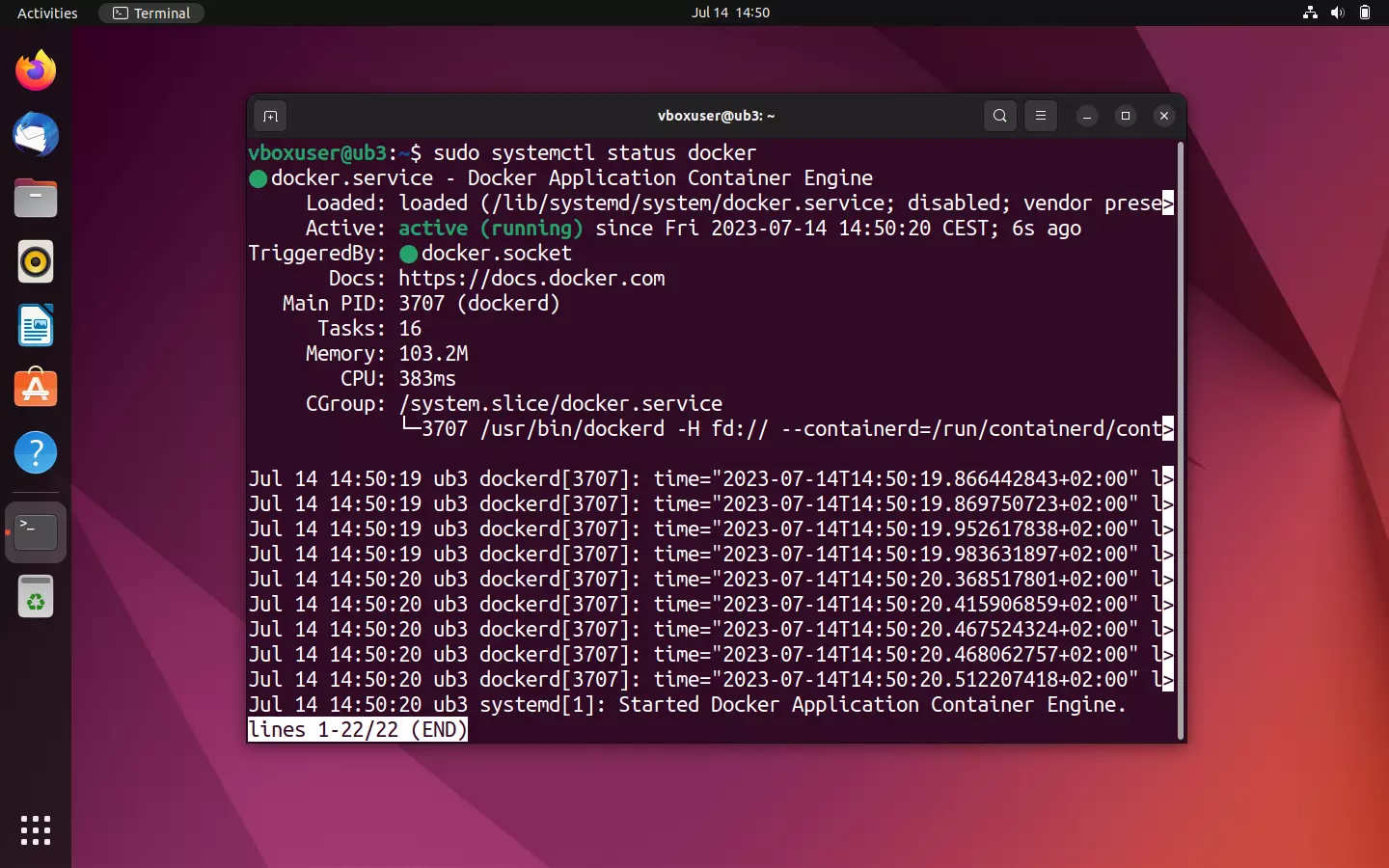The image size is (1389, 868).
Task: Open a new terminal tab
Action: 270,116
